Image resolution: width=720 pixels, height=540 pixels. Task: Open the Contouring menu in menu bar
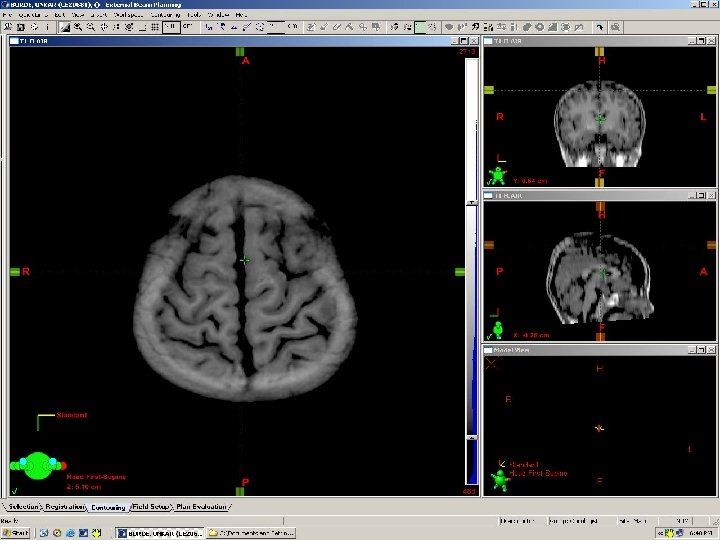click(x=165, y=15)
